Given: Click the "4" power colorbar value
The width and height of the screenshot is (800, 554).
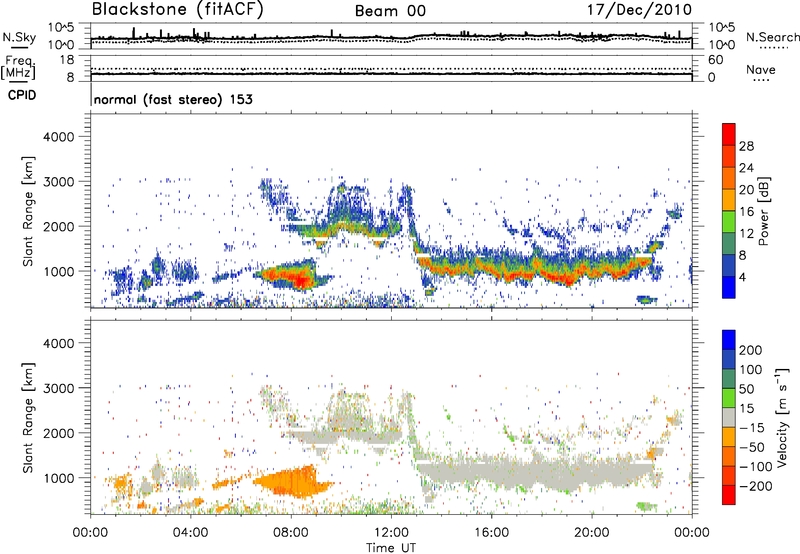Looking at the screenshot, I should (x=742, y=277).
